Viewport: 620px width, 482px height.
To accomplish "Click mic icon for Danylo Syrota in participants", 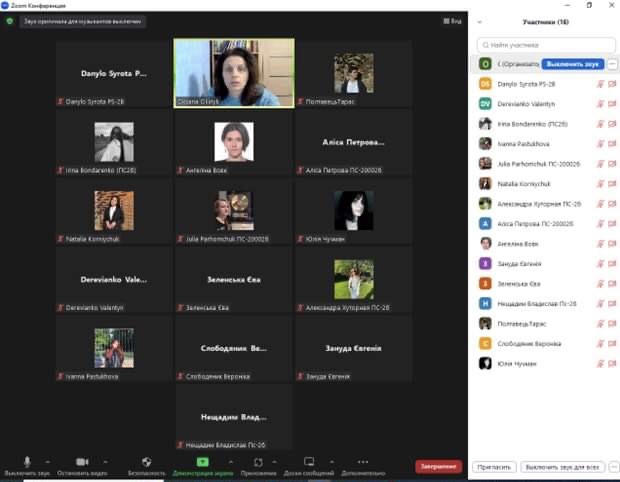I will [x=600, y=84].
